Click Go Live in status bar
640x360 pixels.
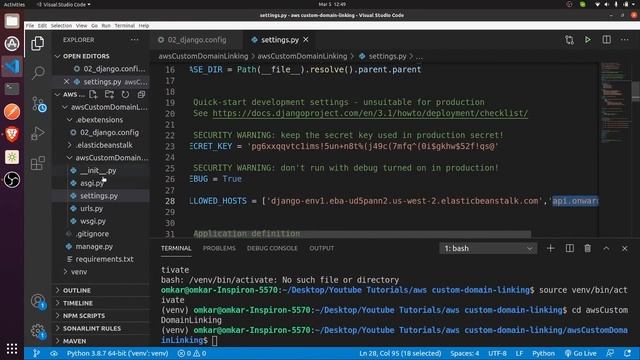click(x=580, y=353)
